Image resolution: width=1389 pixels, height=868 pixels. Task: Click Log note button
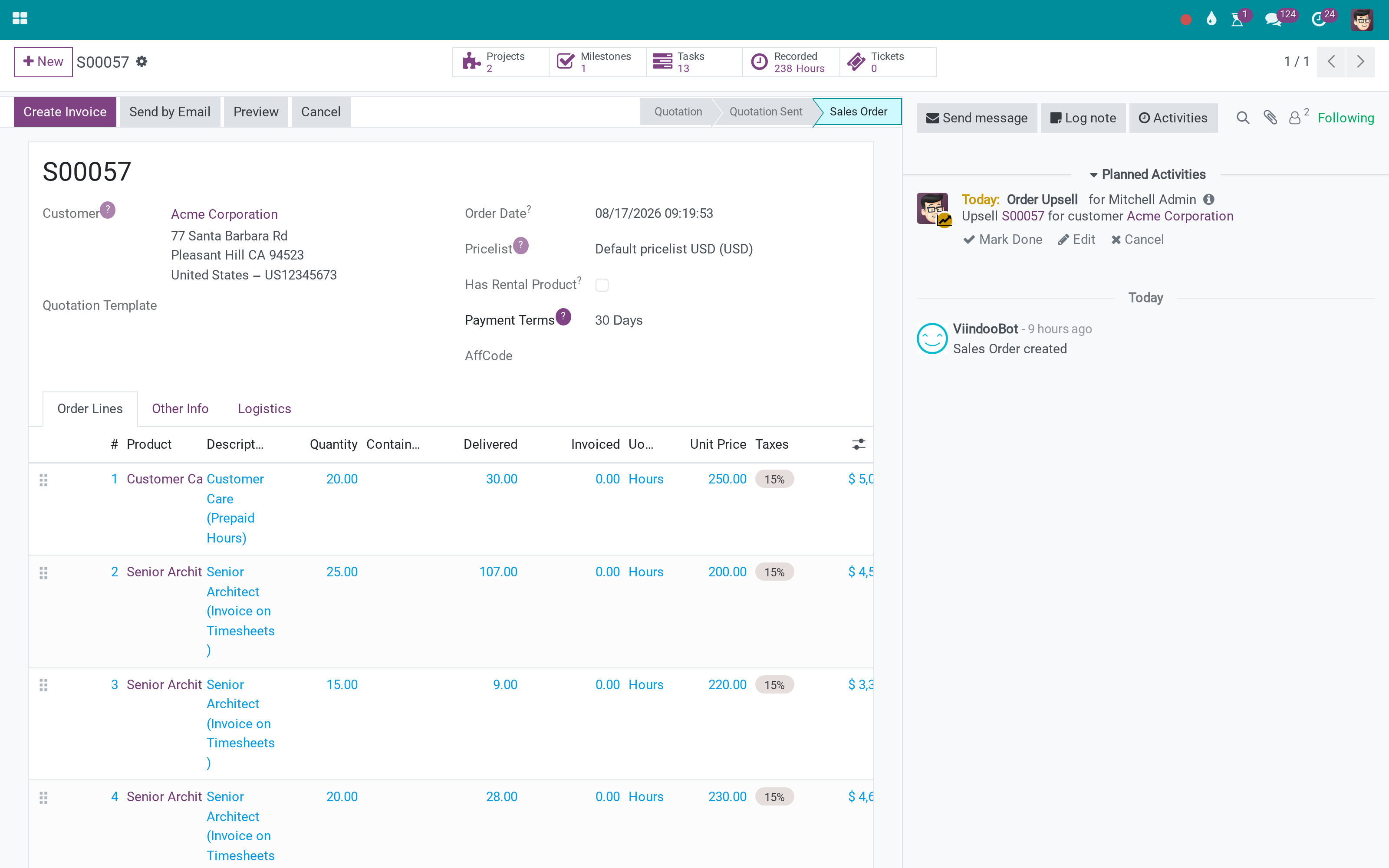(1083, 118)
